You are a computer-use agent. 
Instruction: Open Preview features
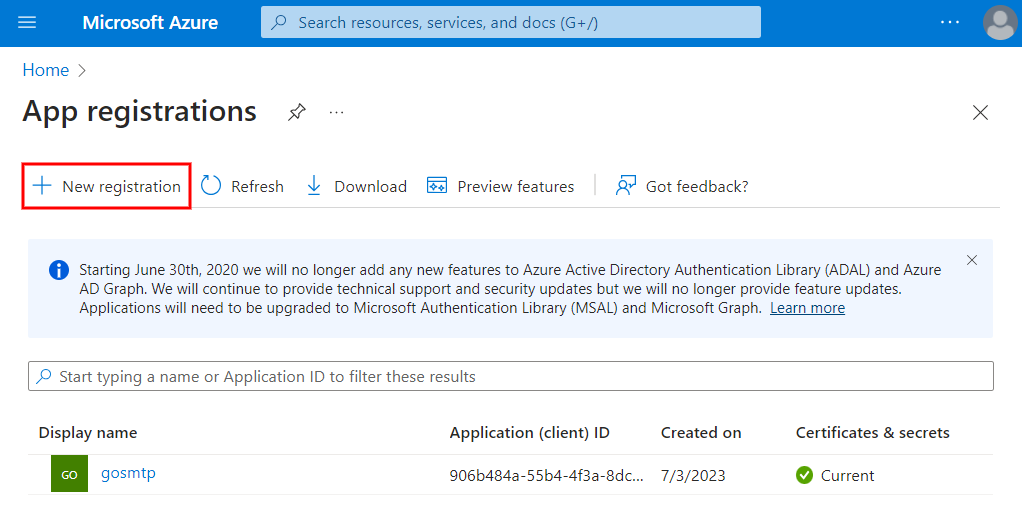tap(501, 186)
